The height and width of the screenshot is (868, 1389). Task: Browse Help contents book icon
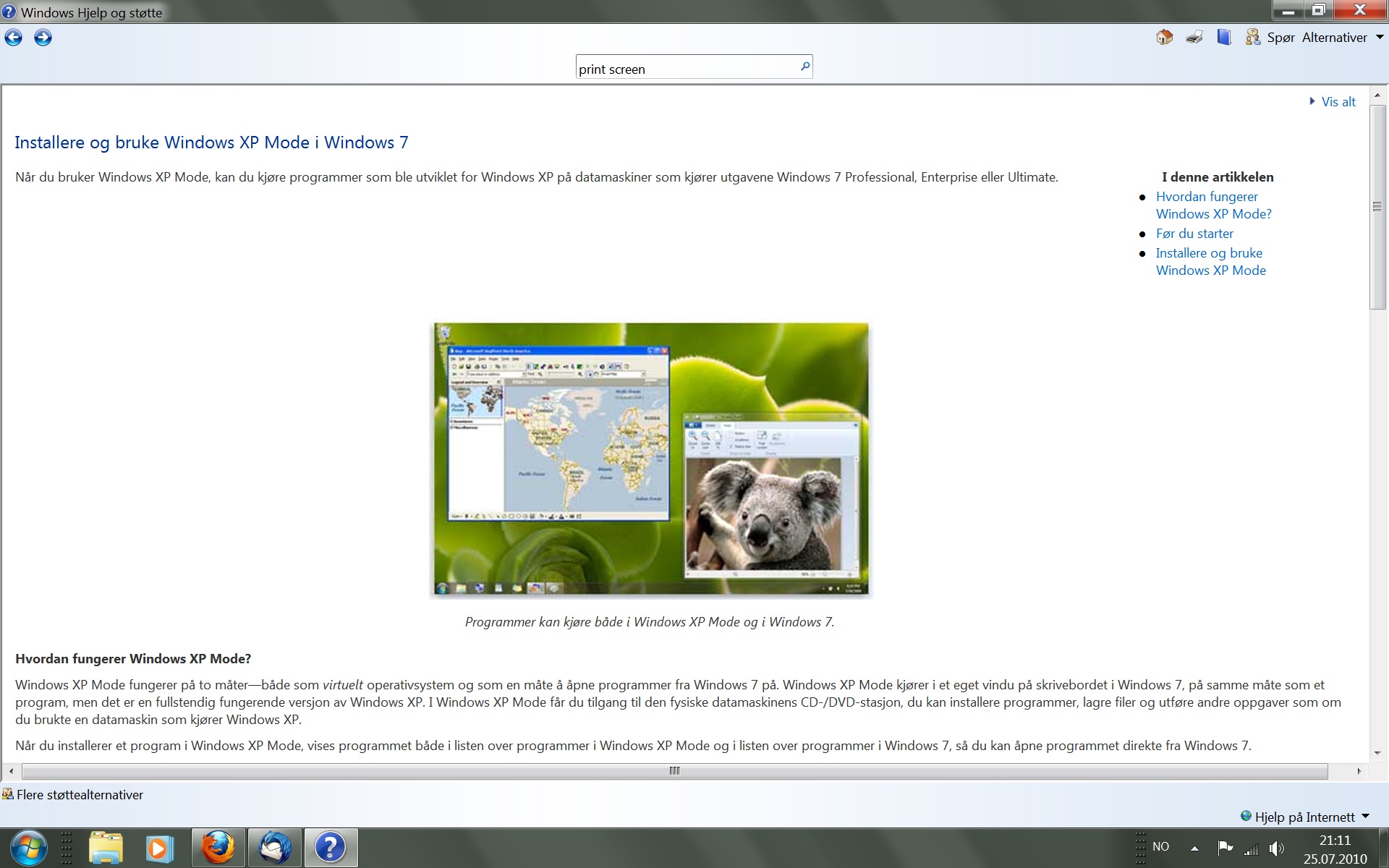point(1224,38)
